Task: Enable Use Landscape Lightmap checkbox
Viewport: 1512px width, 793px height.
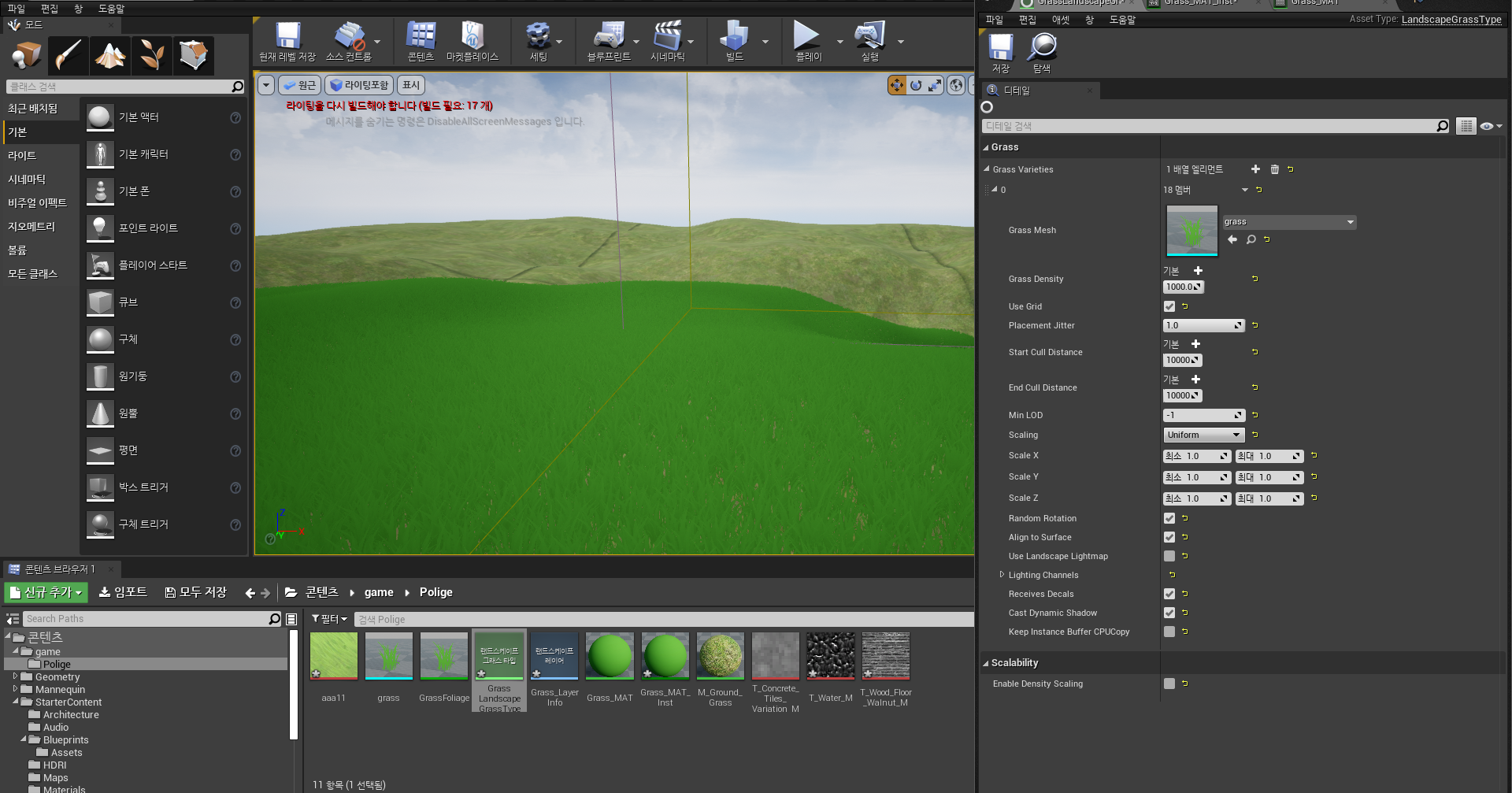Action: [x=1169, y=556]
